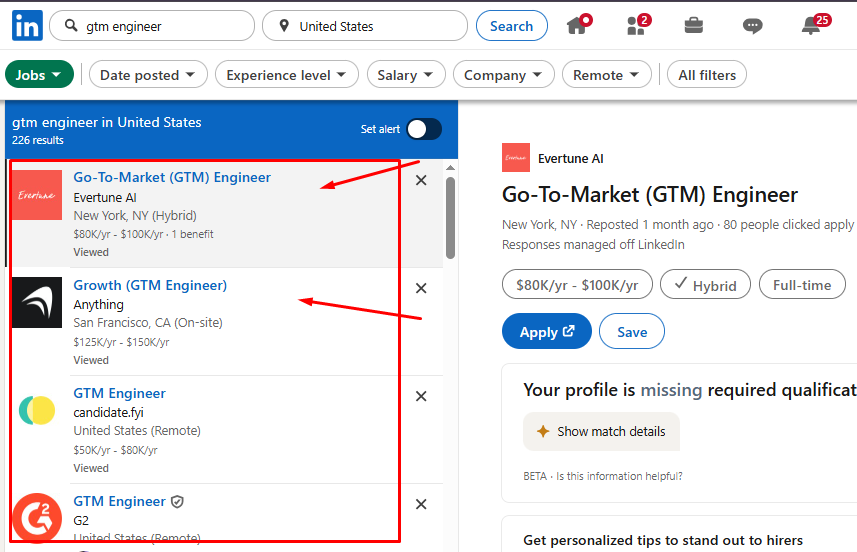Open the G2 company logo thumbnail
Viewport: 857px width, 552px height.
point(37,517)
